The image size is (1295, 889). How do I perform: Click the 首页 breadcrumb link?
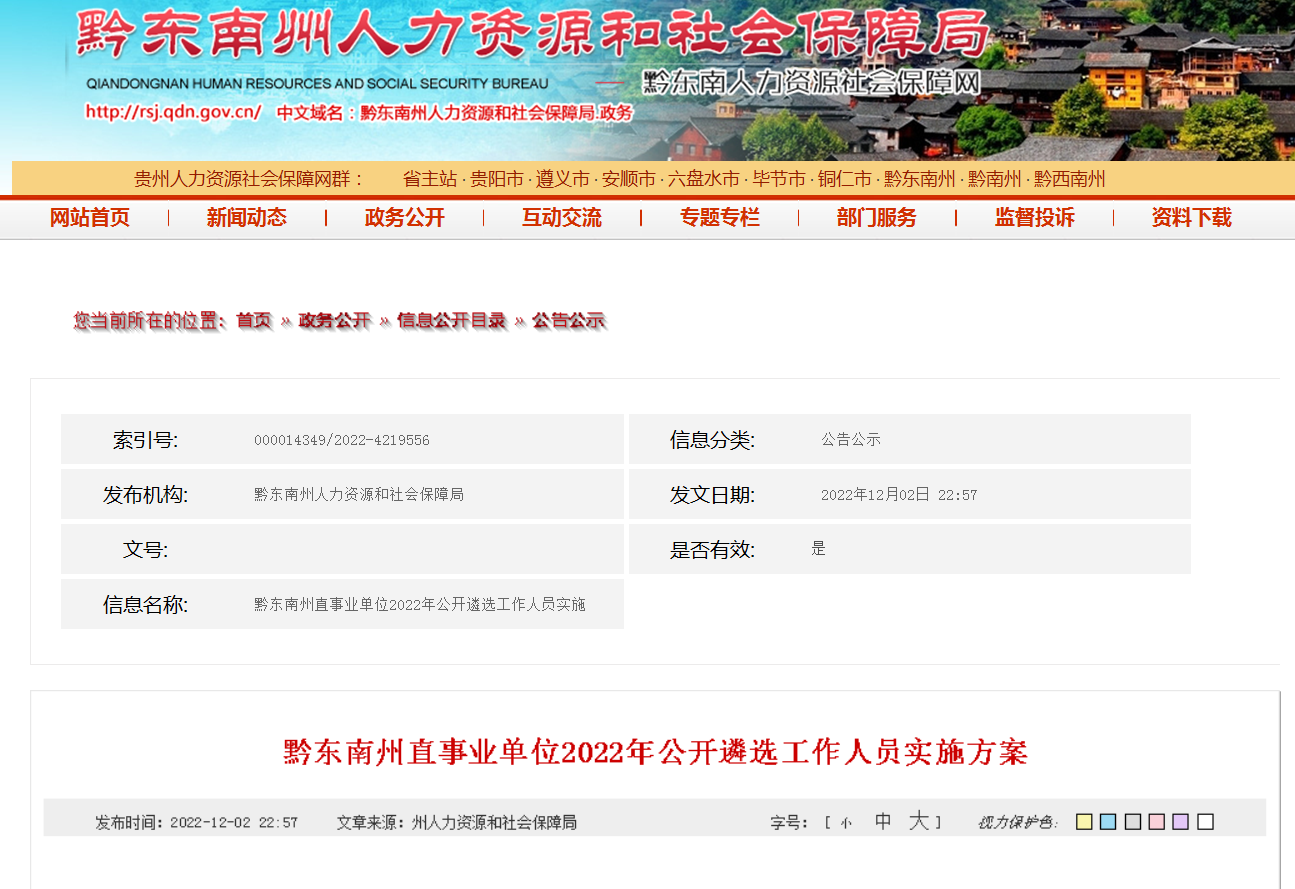[254, 321]
